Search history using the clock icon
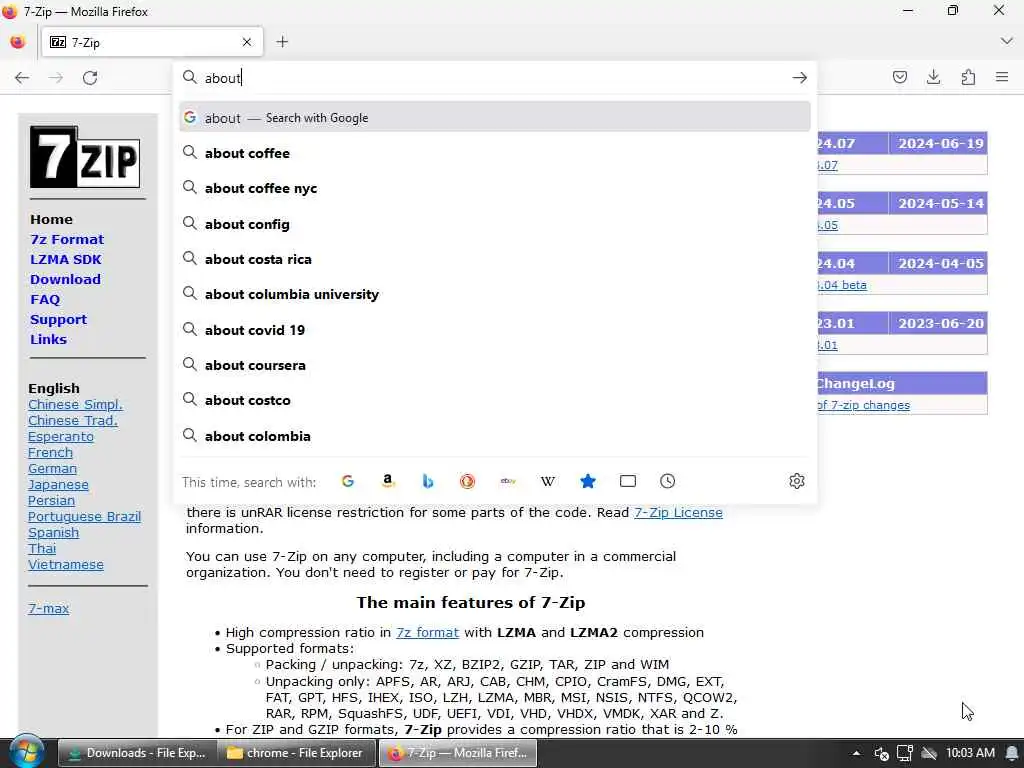Screen dimensions: 1024x768 click(667, 481)
